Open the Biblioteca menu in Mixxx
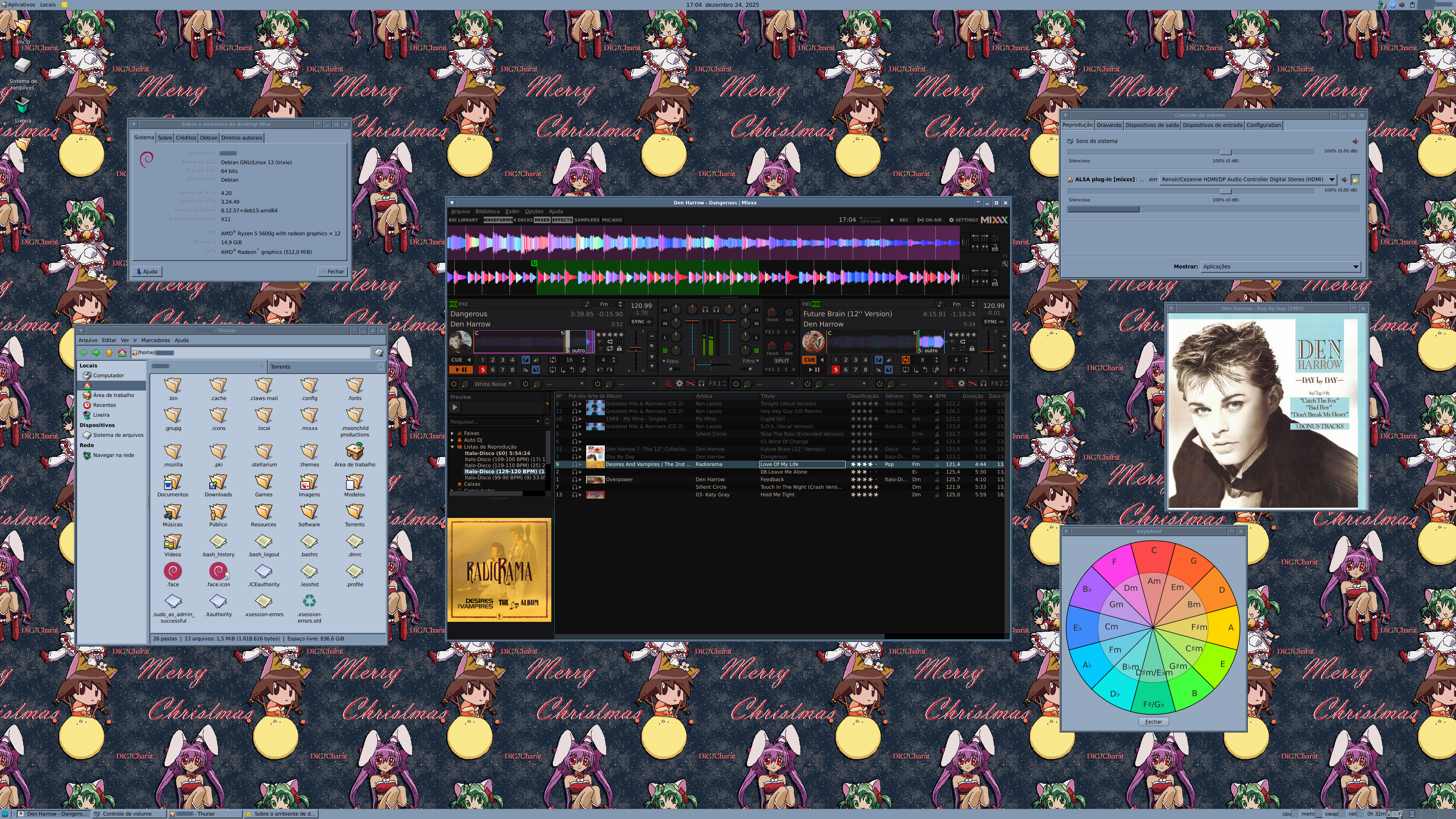This screenshot has height=819, width=1456. (x=487, y=212)
